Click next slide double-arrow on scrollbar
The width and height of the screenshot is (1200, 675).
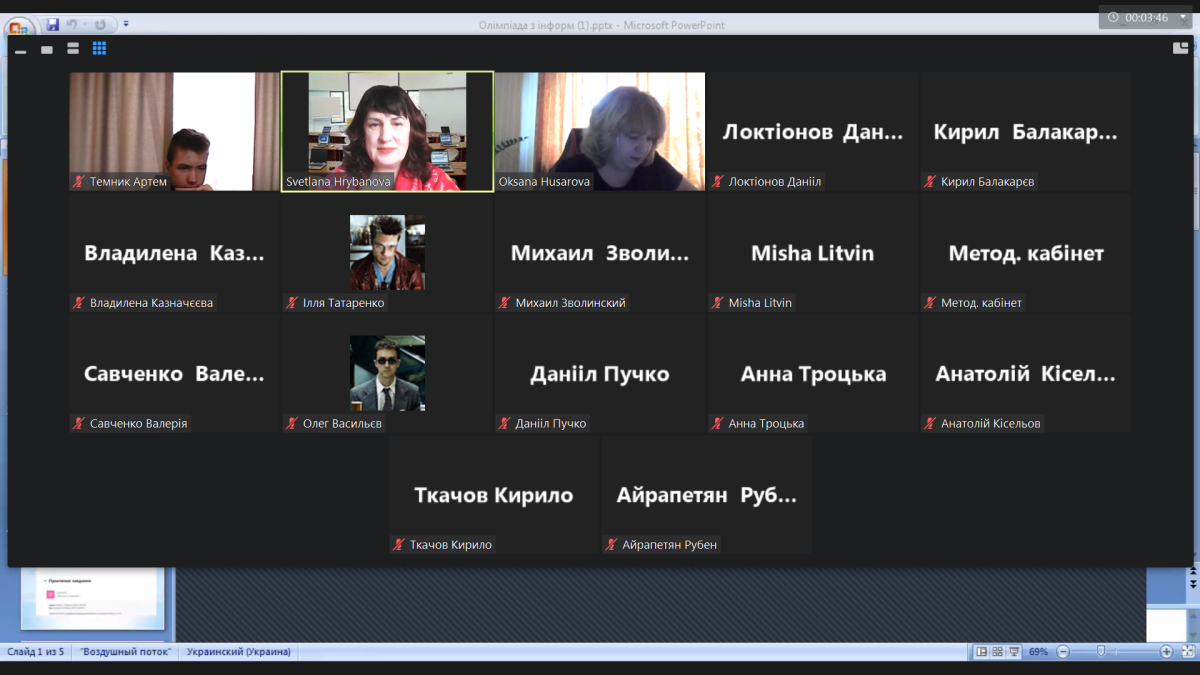[1193, 584]
